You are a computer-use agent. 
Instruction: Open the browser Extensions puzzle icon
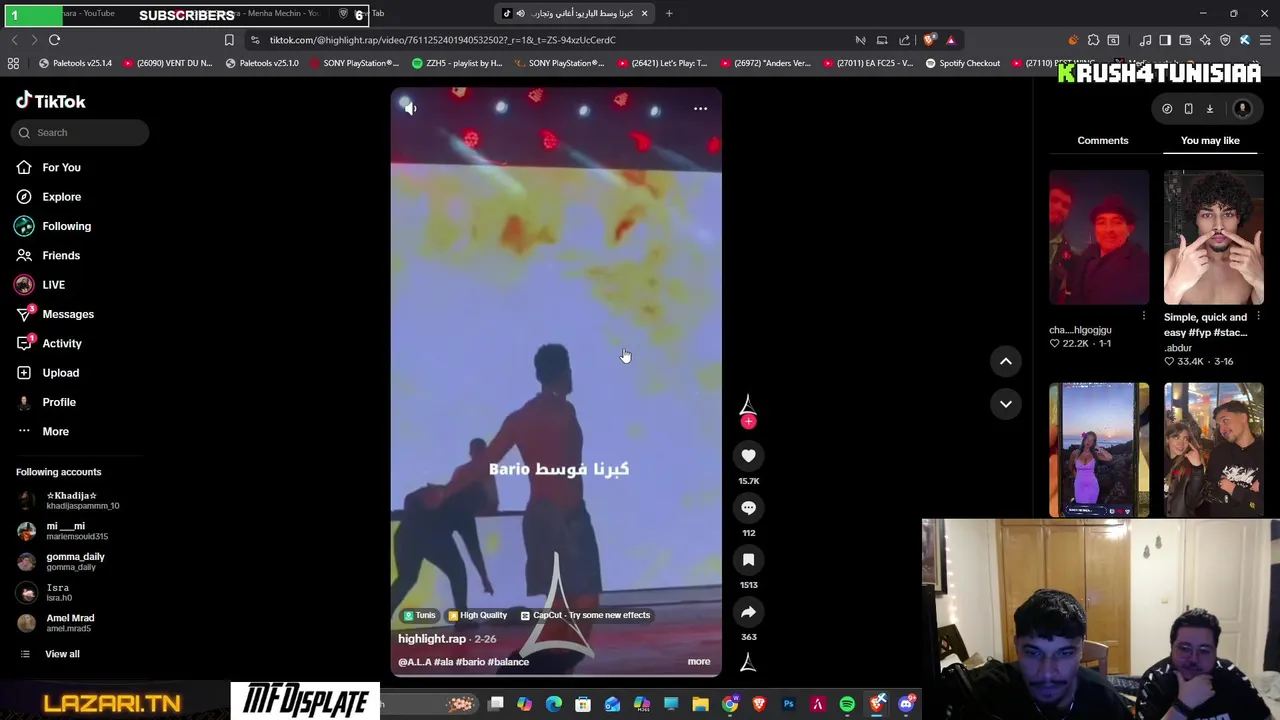pyautogui.click(x=1093, y=40)
